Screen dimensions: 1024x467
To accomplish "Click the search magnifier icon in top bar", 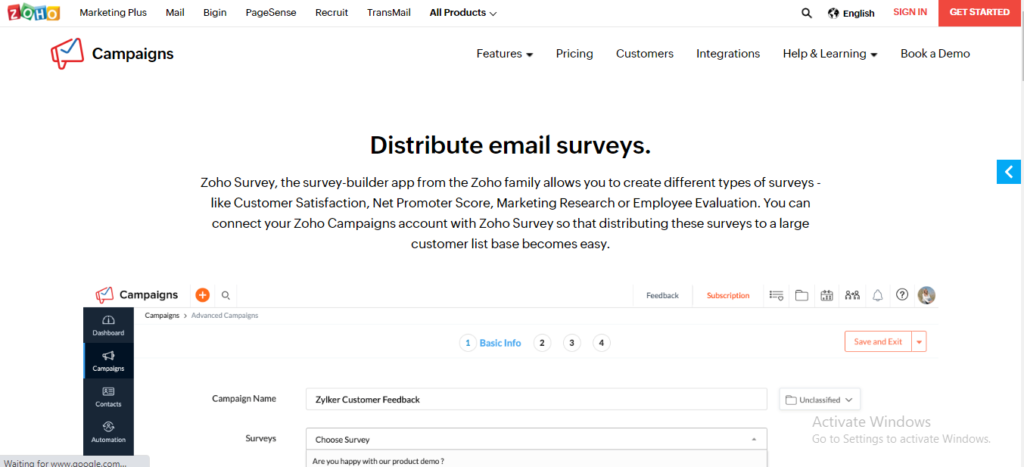I will pos(807,13).
